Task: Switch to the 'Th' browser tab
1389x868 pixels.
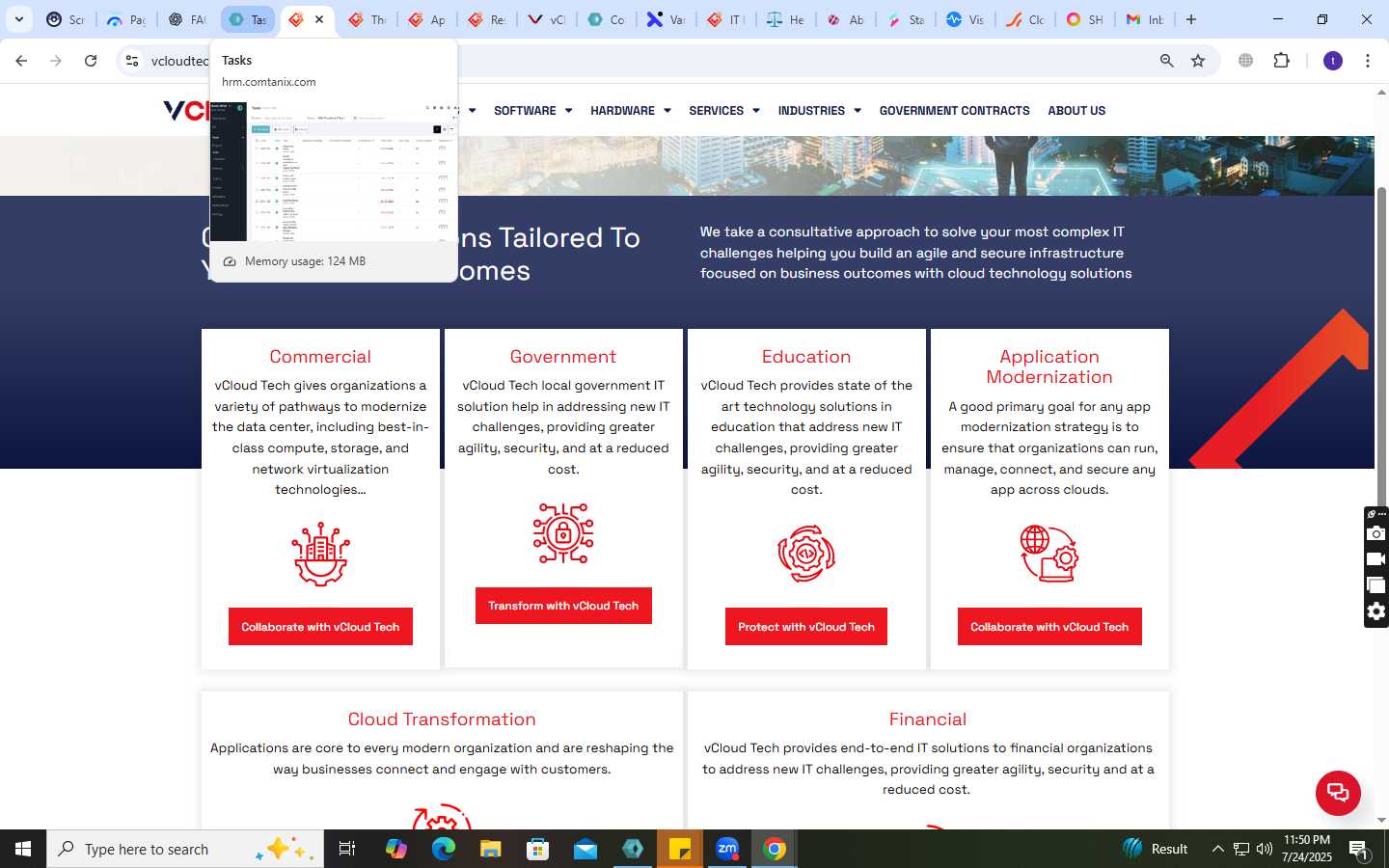Action: point(368,19)
